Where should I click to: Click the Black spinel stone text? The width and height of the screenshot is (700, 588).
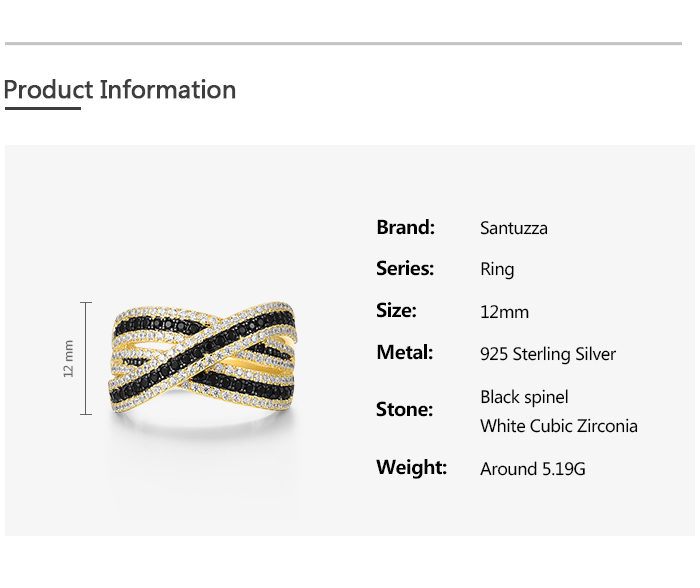pos(524,397)
